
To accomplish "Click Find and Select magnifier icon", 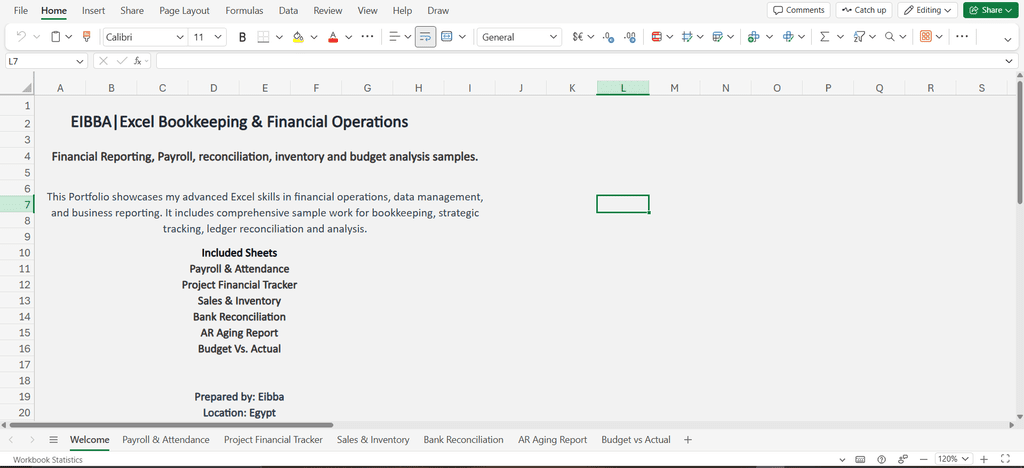I will point(889,37).
